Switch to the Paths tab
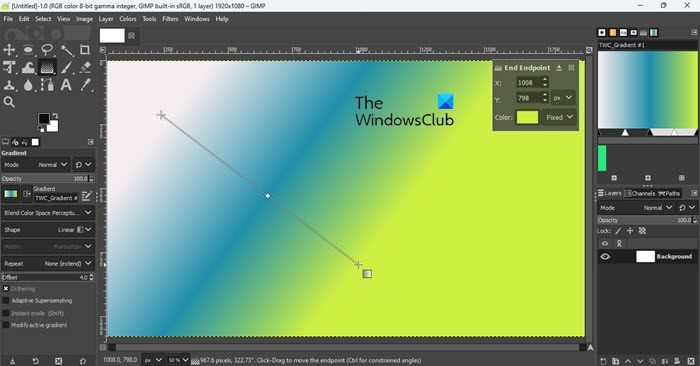The width and height of the screenshot is (700, 366). (669, 193)
